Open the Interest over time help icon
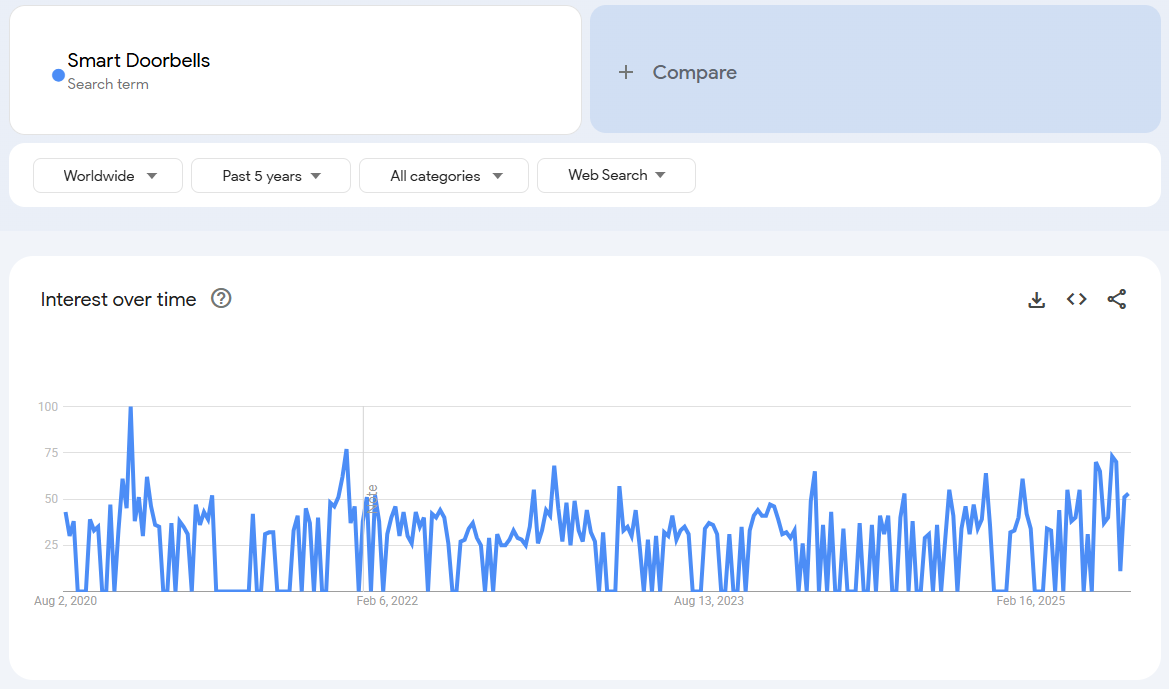The image size is (1169, 689). click(x=221, y=298)
